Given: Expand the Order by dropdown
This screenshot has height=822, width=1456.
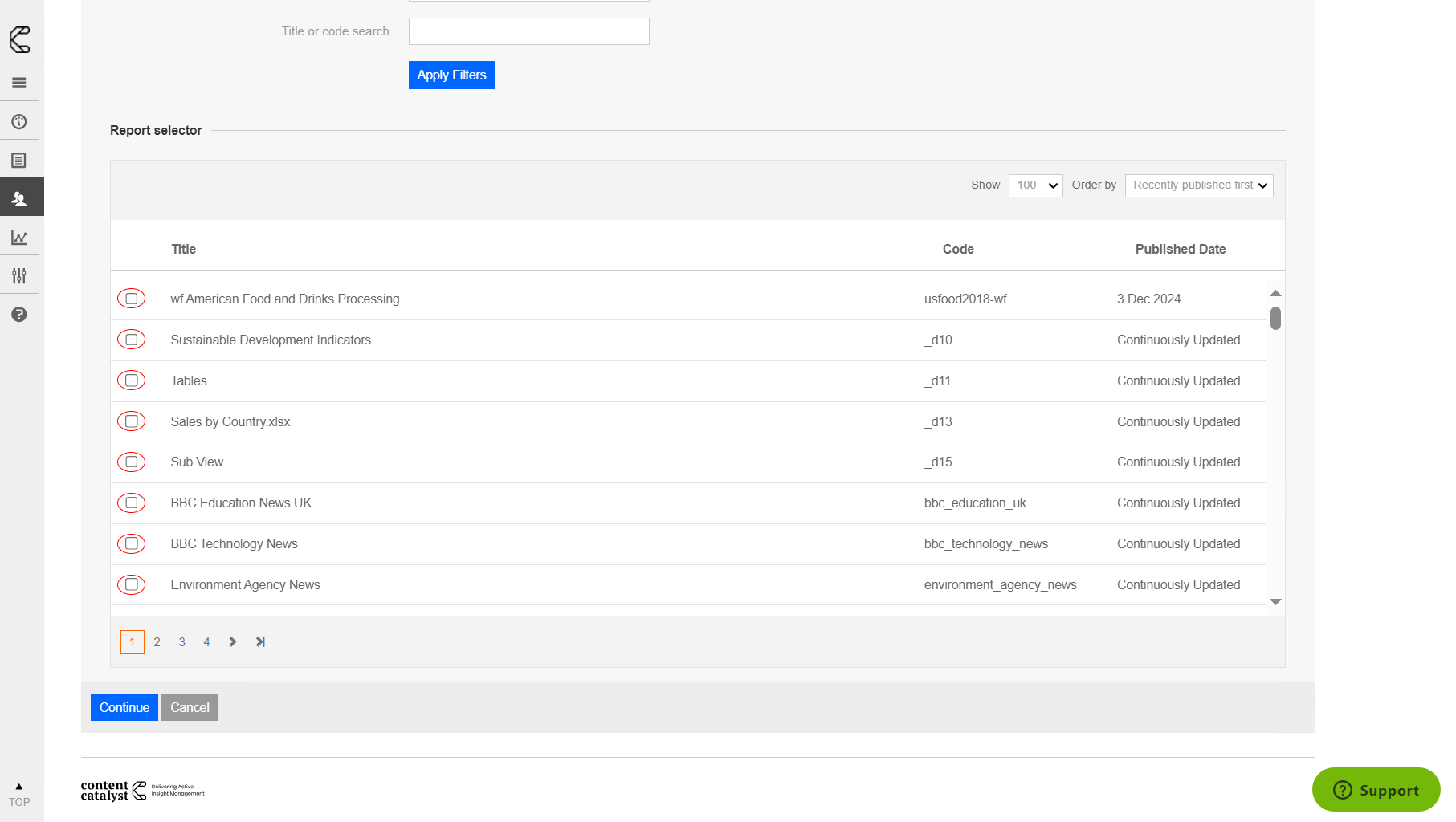Looking at the screenshot, I should pyautogui.click(x=1198, y=185).
